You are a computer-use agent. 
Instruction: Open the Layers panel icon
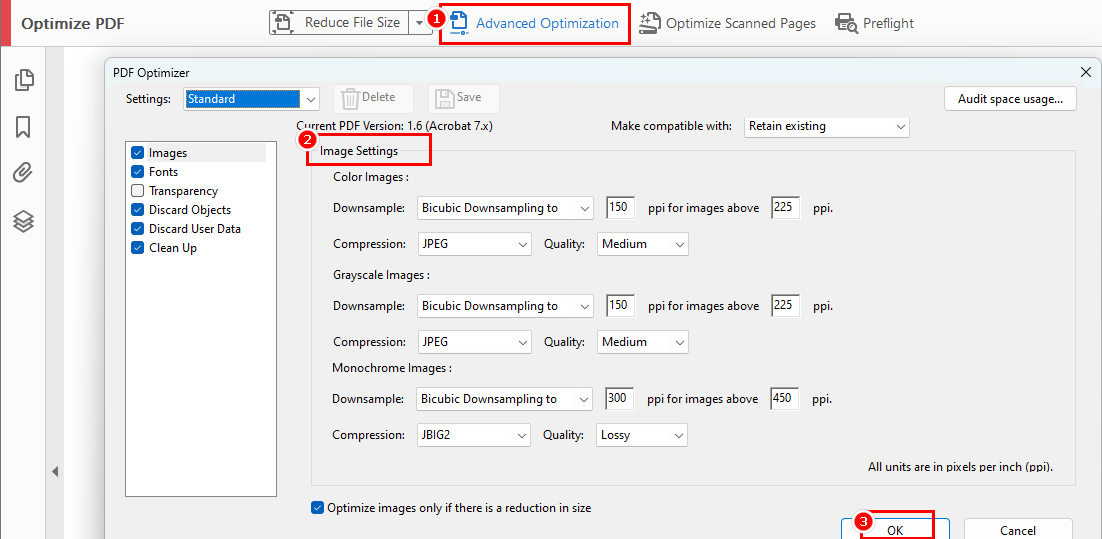tap(24, 221)
